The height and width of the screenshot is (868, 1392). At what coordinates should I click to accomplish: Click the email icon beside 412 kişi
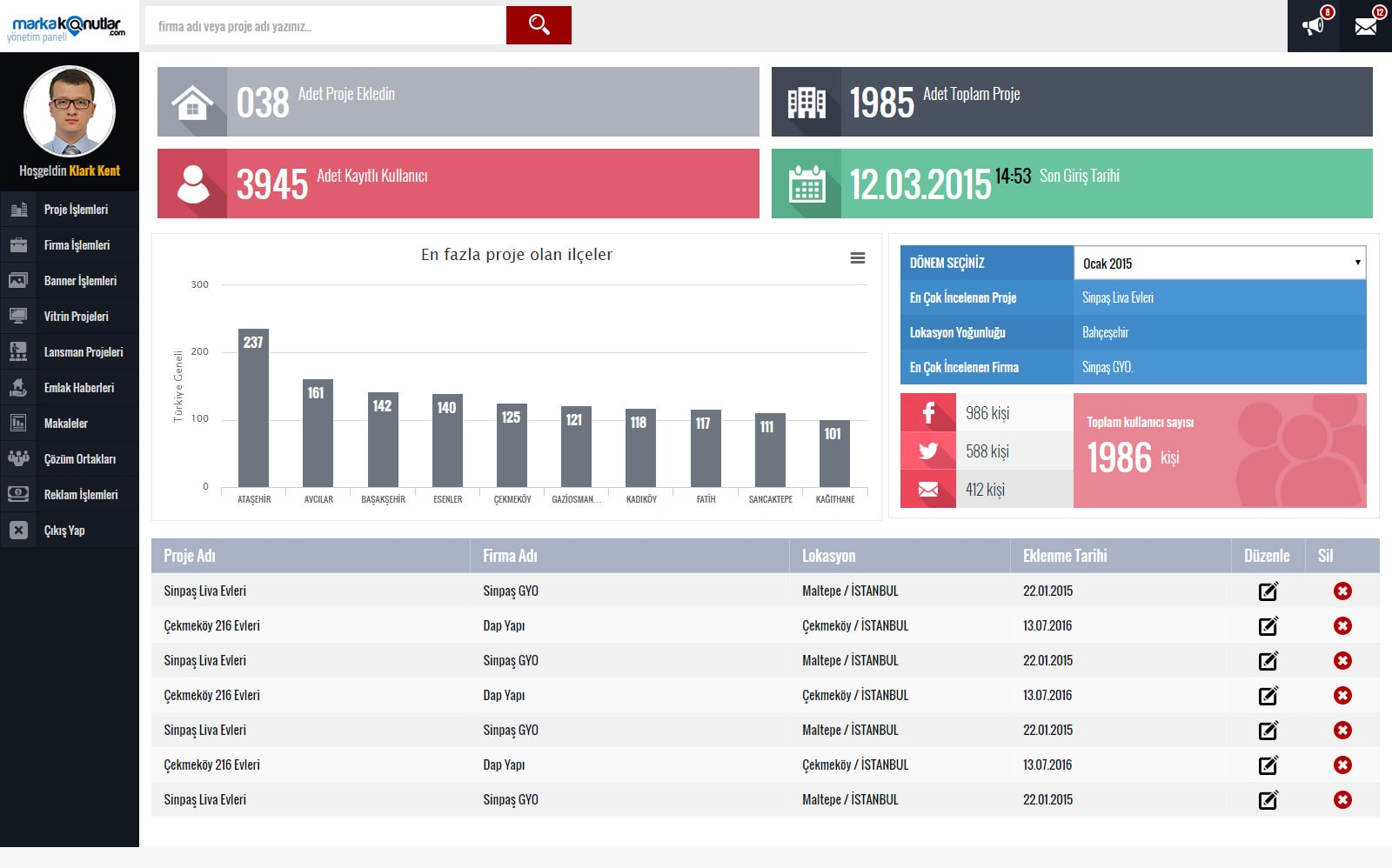[x=928, y=490]
